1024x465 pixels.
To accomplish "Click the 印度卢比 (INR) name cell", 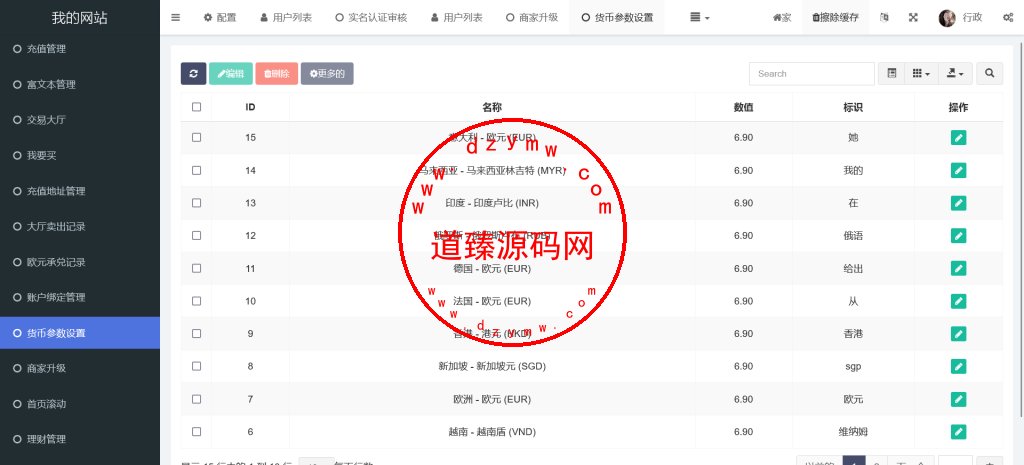I will [x=492, y=203].
